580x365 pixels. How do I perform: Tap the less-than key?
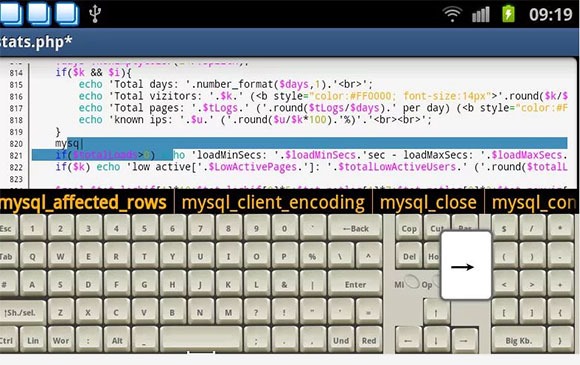pos(504,284)
